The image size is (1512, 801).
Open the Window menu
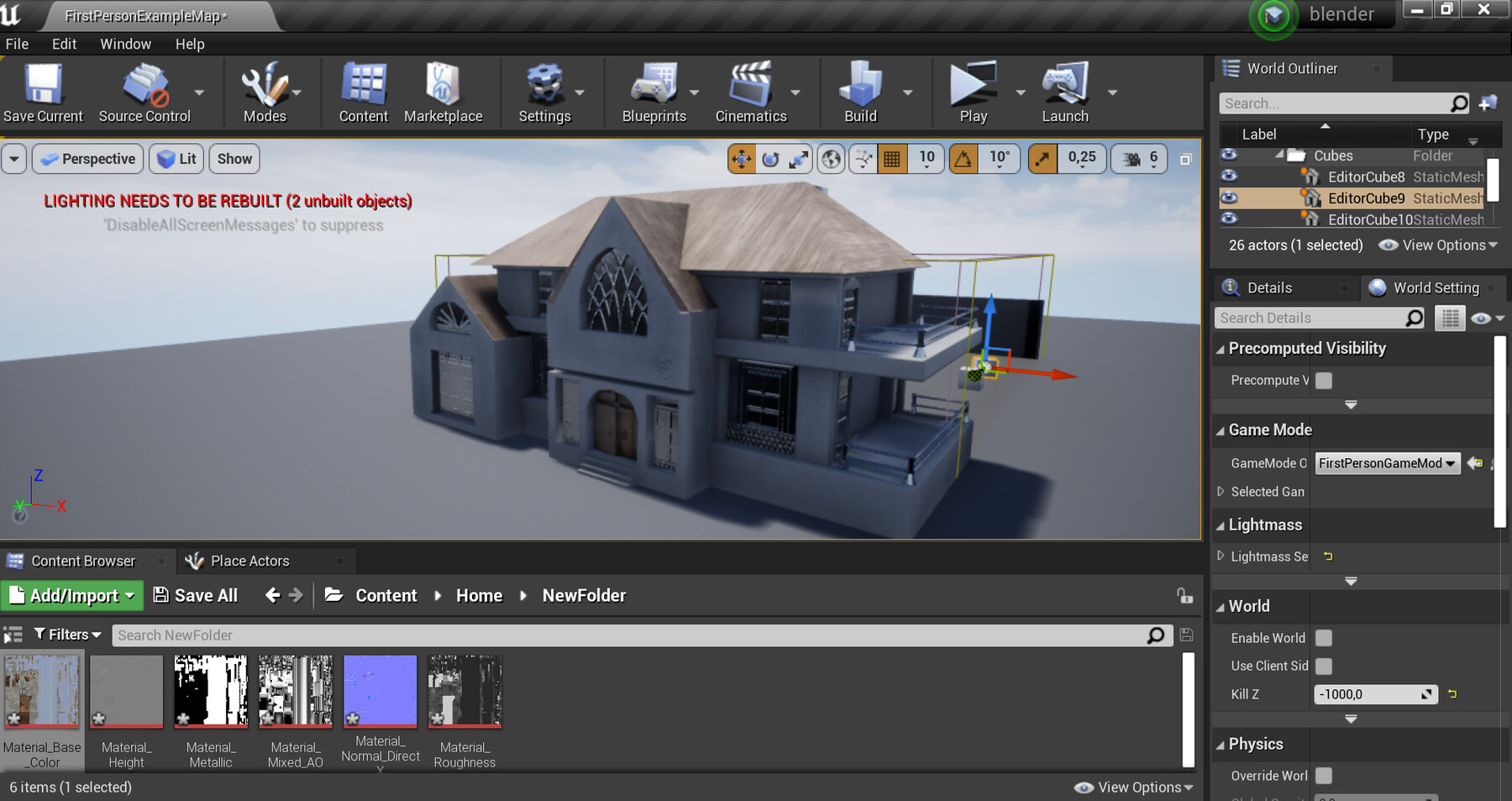125,44
